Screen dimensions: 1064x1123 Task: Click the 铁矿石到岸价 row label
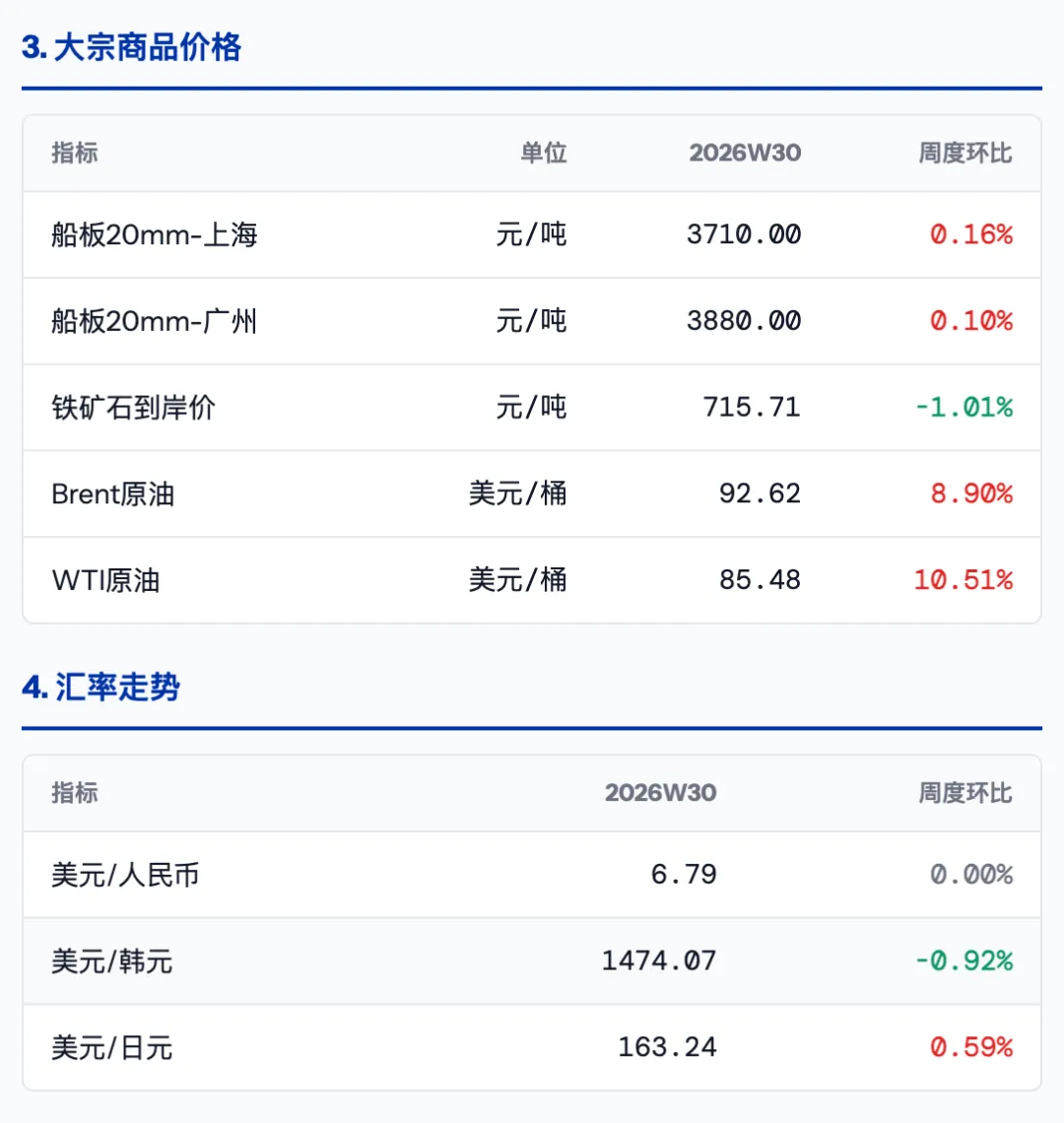click(x=133, y=408)
